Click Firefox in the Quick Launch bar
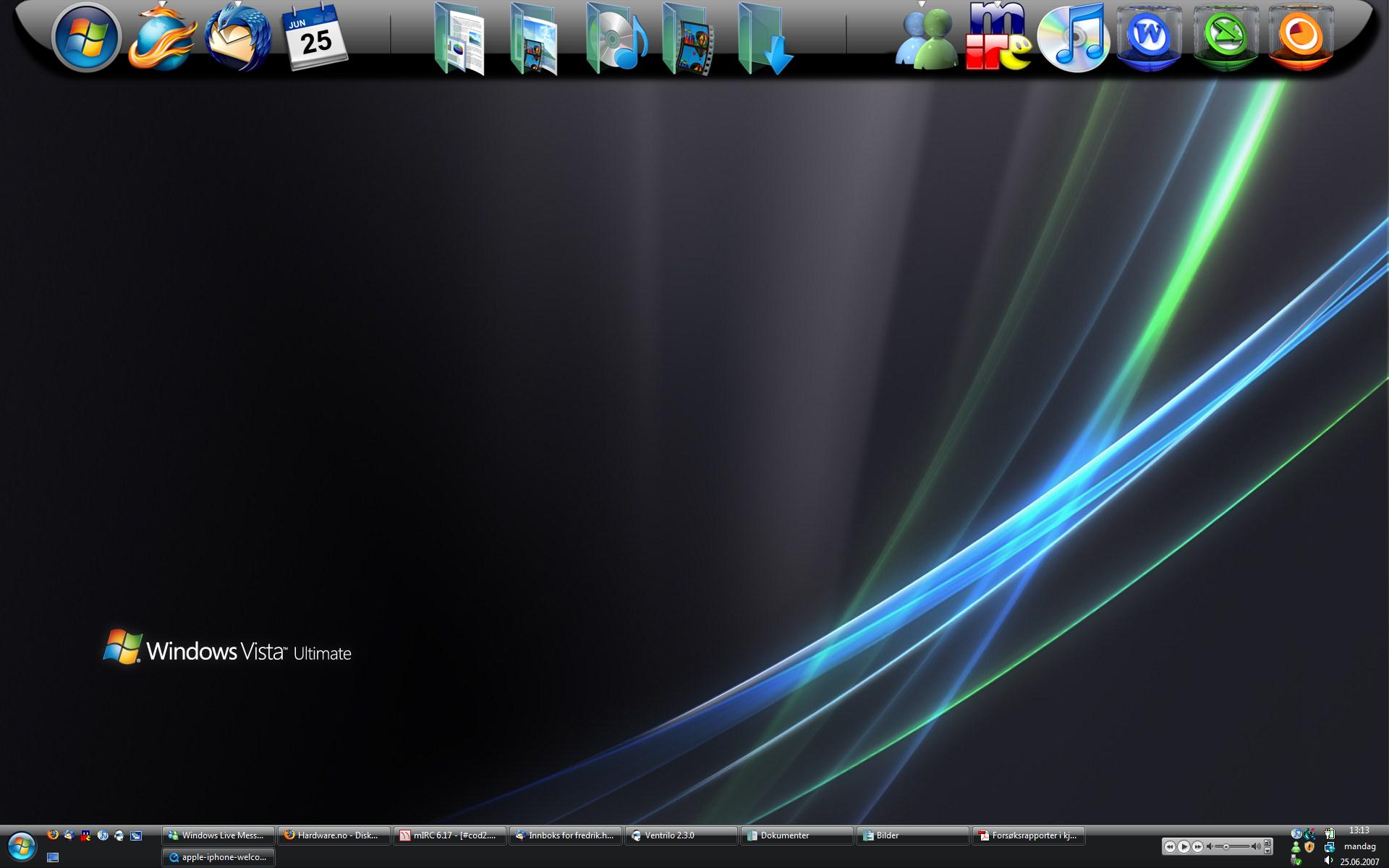 (x=53, y=835)
